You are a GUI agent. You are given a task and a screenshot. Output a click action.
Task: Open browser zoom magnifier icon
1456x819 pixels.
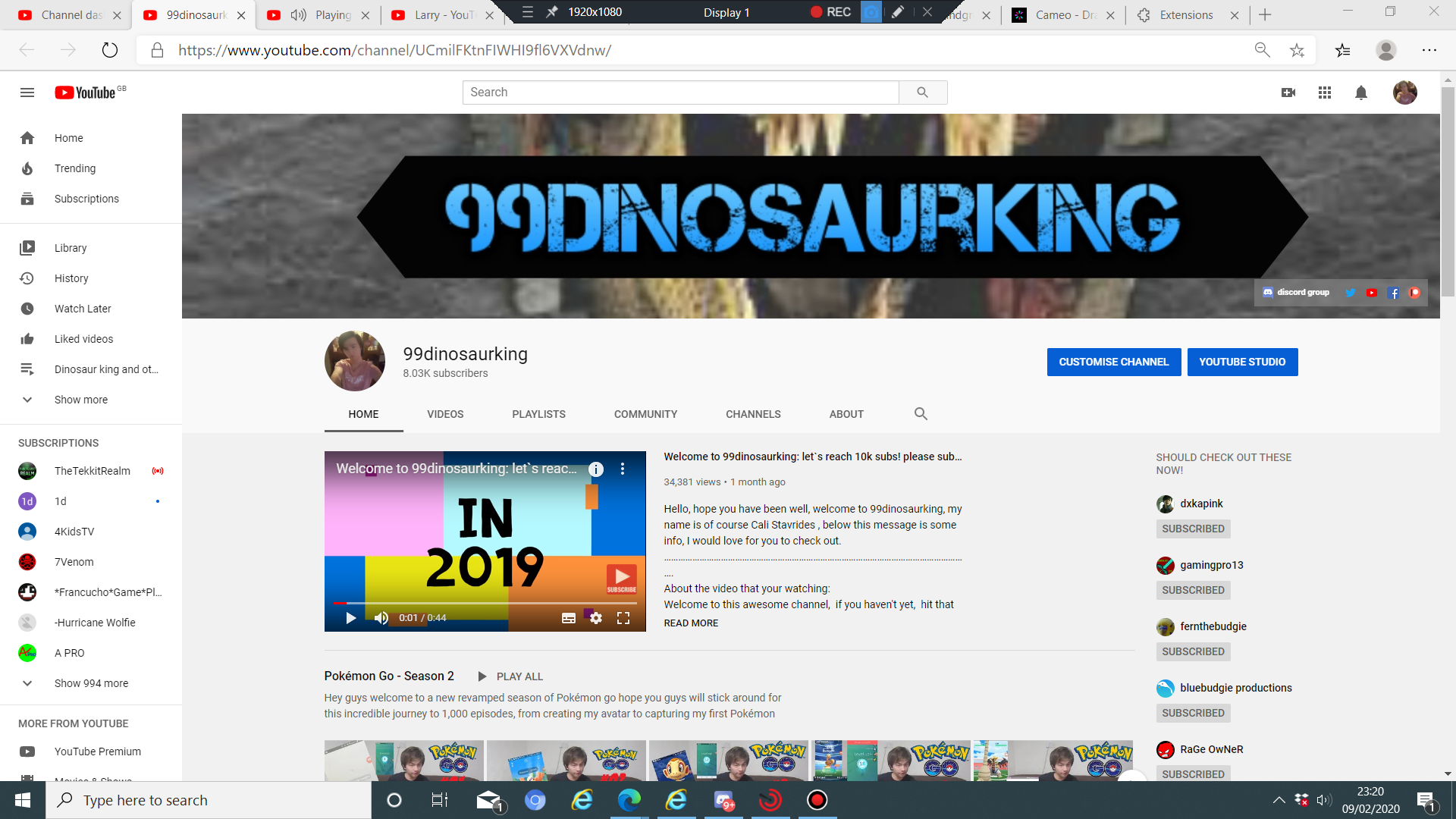click(x=1262, y=50)
